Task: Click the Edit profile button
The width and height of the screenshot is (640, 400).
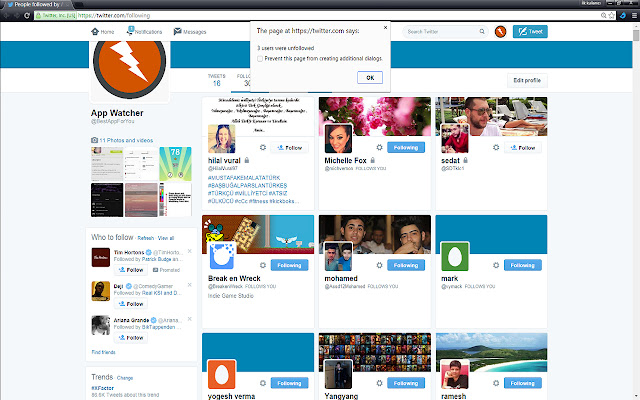Action: 526,80
